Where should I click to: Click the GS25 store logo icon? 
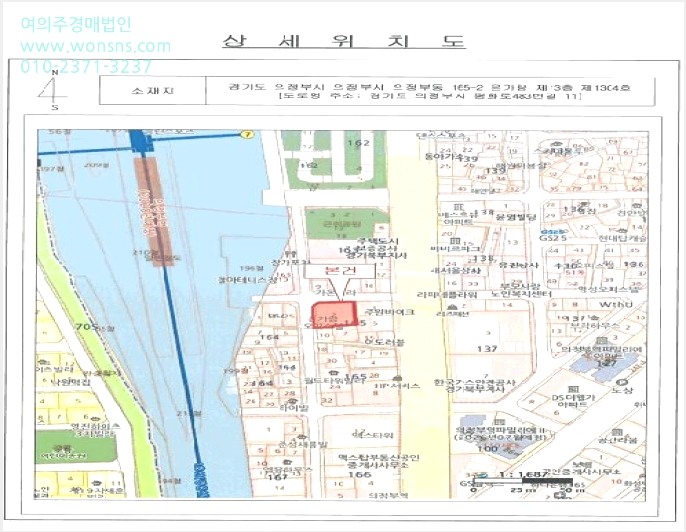pyautogui.click(x=552, y=232)
